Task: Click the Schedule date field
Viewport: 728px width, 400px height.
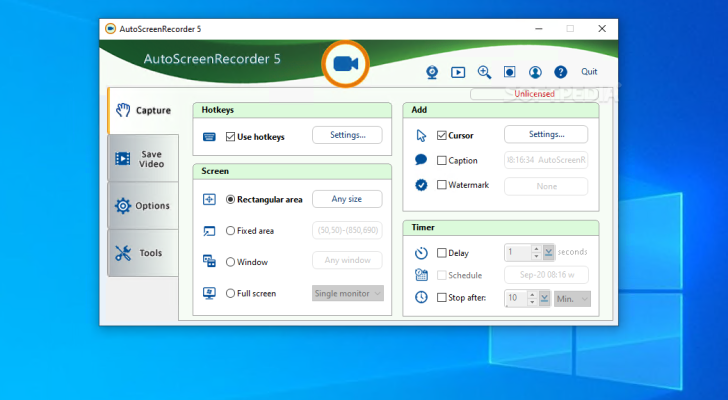Action: [x=546, y=275]
